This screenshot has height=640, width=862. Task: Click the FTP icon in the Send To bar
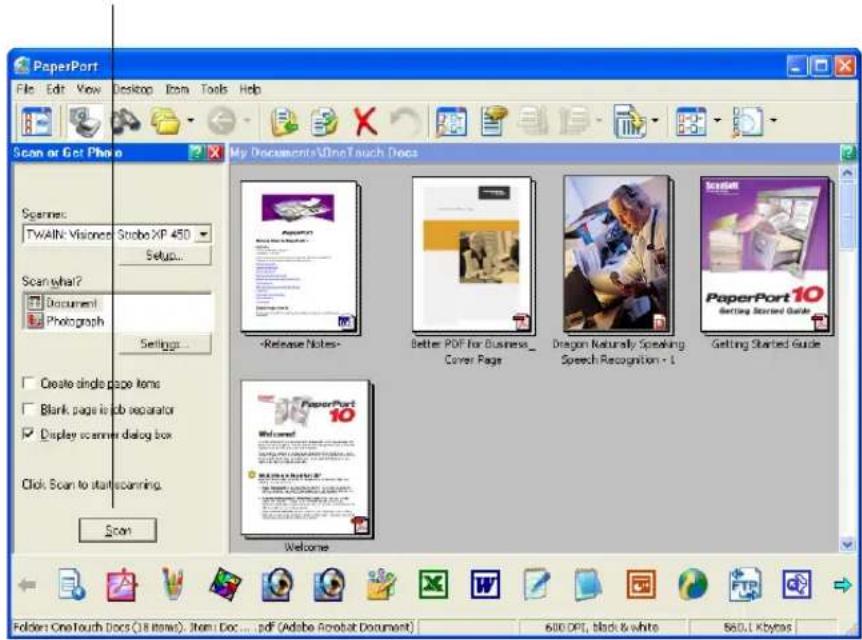tap(745, 584)
